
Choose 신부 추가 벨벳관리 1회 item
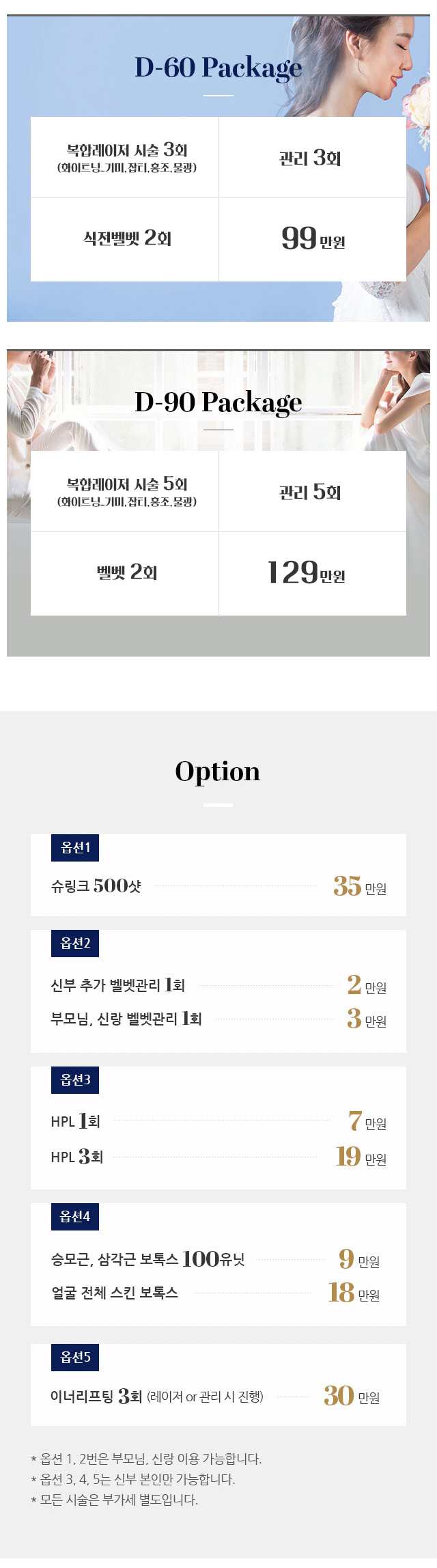[x=118, y=985]
